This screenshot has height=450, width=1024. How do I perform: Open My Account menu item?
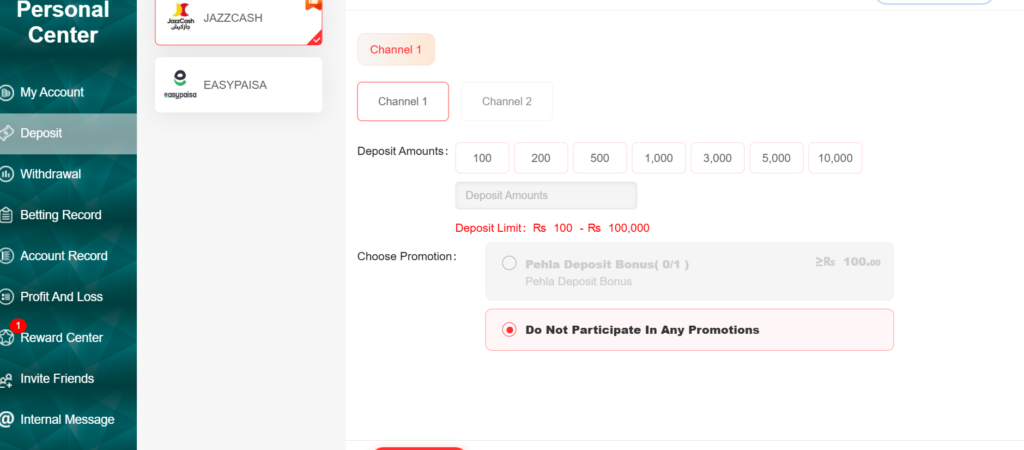(x=52, y=93)
